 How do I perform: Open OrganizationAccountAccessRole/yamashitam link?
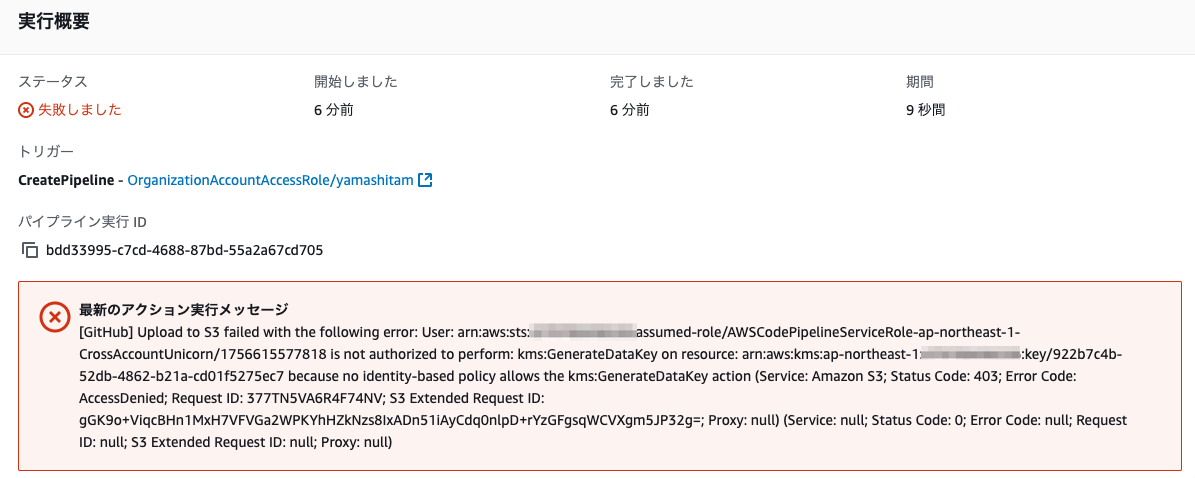pyautogui.click(x=271, y=181)
